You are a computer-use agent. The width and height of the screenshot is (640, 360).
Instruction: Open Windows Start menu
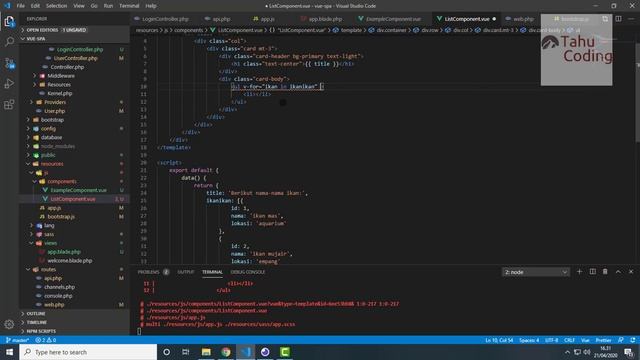click(9, 352)
